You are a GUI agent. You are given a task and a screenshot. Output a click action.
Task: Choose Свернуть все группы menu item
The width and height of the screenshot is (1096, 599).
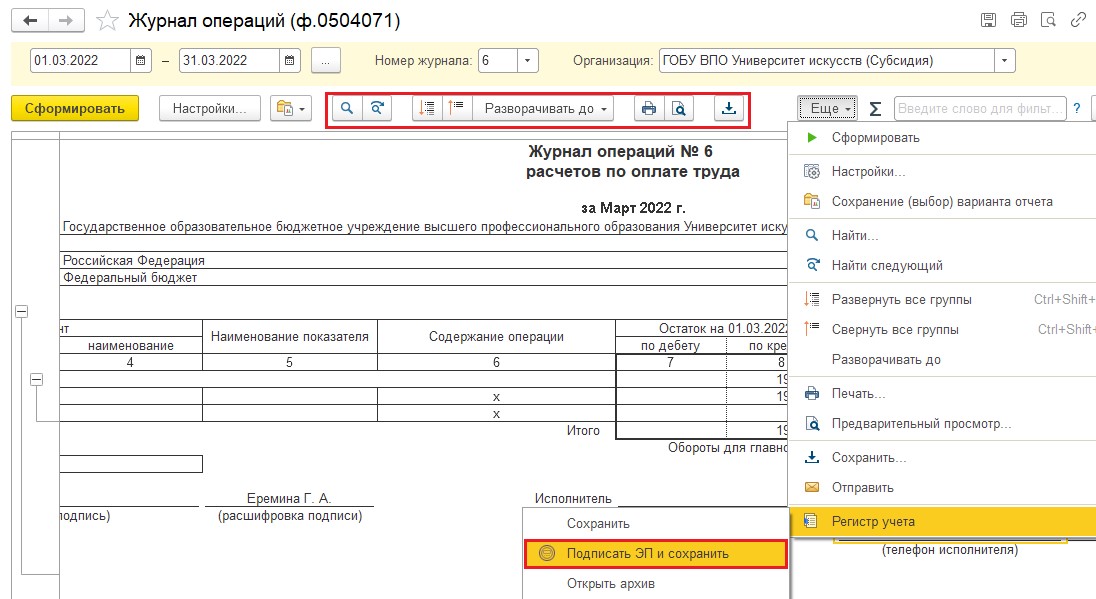pos(942,329)
